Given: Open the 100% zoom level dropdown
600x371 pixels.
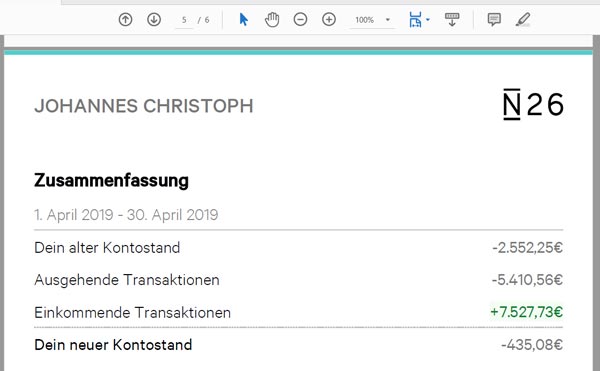Looking at the screenshot, I should pyautogui.click(x=372, y=20).
